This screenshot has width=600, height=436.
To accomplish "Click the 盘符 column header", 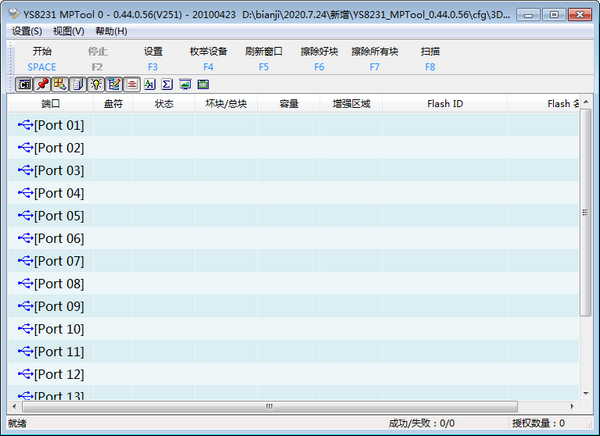I will [x=113, y=104].
